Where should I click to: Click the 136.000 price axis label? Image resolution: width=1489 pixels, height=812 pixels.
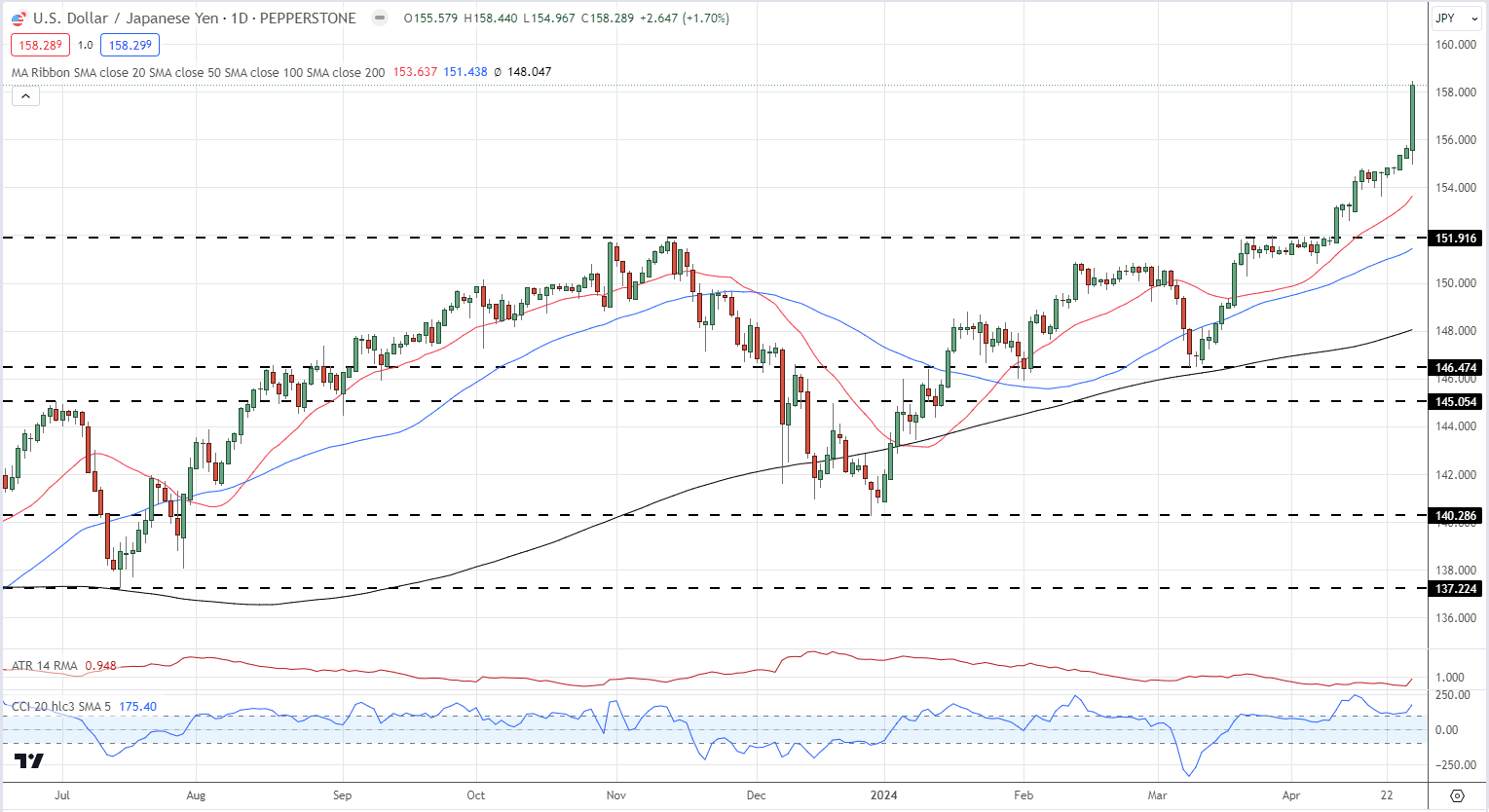(x=1456, y=618)
